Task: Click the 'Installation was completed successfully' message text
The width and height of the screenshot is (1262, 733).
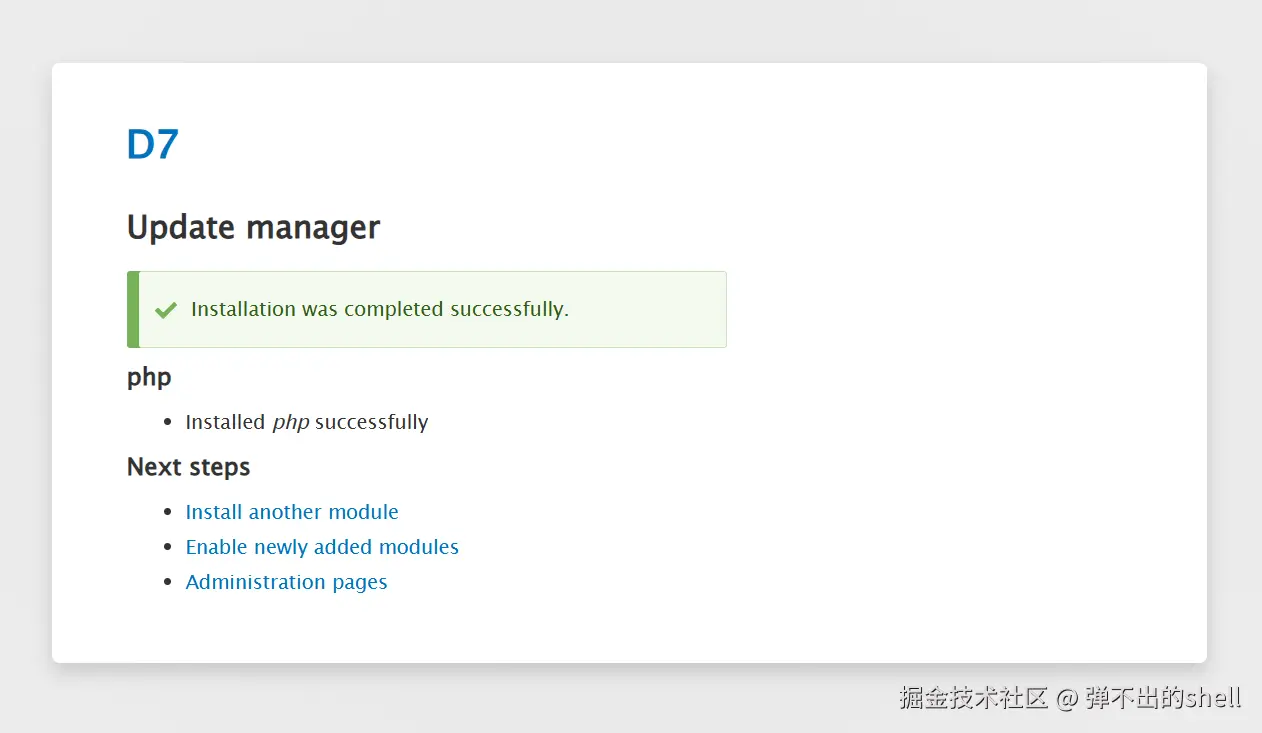Action: (x=380, y=309)
